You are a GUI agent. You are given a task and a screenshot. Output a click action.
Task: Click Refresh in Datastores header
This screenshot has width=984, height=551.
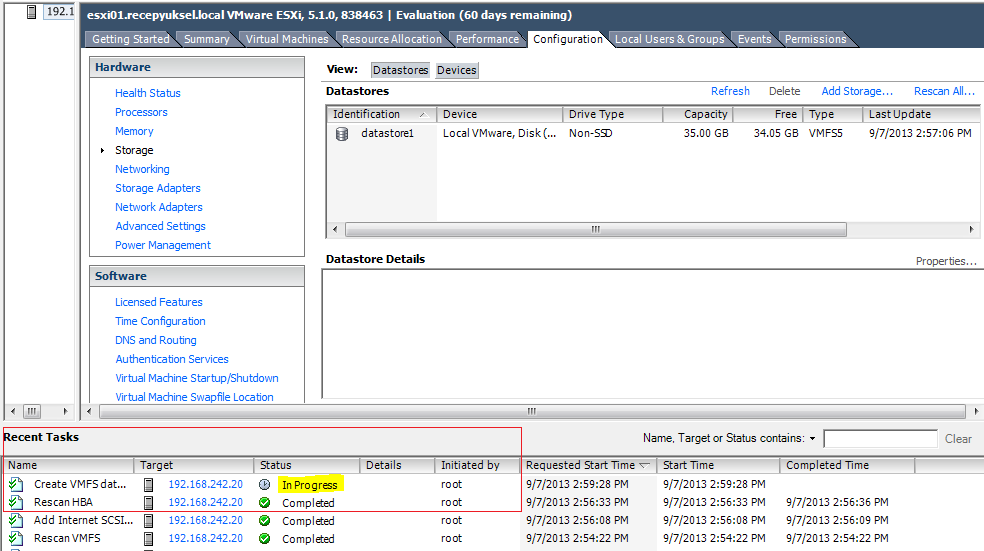tap(730, 91)
